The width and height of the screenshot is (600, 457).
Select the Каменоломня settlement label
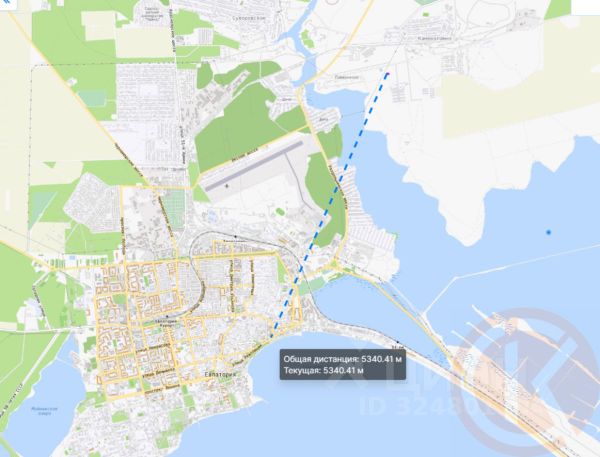tap(434, 38)
